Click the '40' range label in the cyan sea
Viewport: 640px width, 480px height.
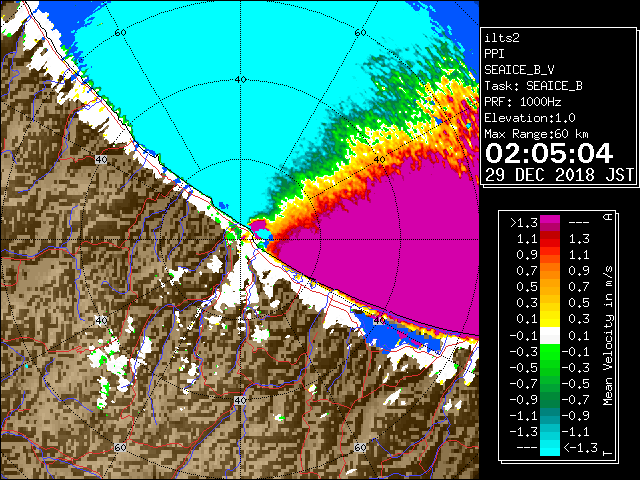tap(241, 80)
